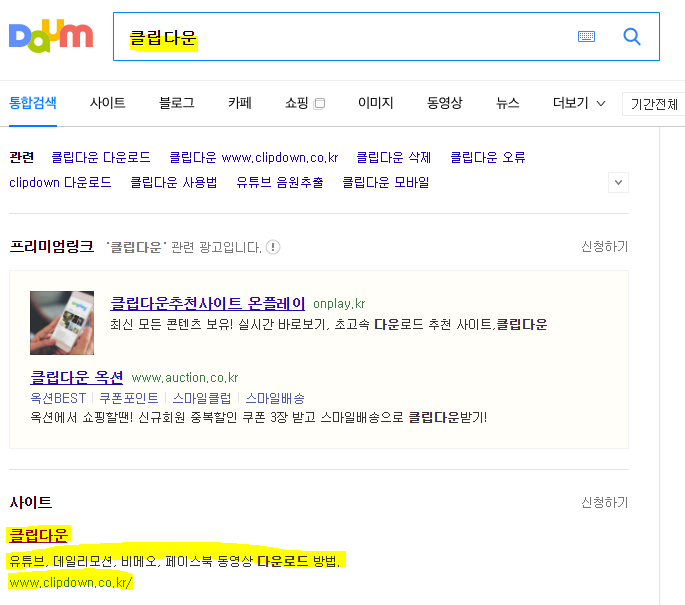Click related search 클립다운 www.clipdown.co.kr

click(254, 157)
